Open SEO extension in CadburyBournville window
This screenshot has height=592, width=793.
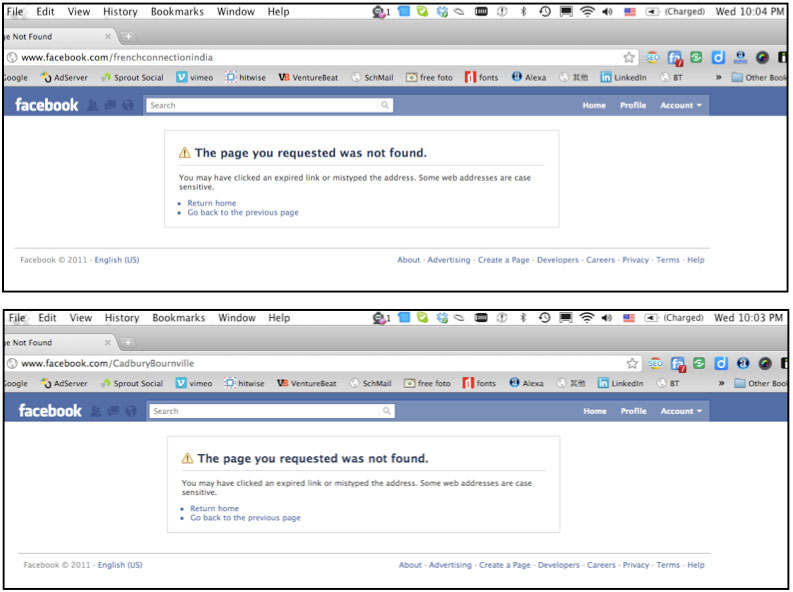point(655,363)
